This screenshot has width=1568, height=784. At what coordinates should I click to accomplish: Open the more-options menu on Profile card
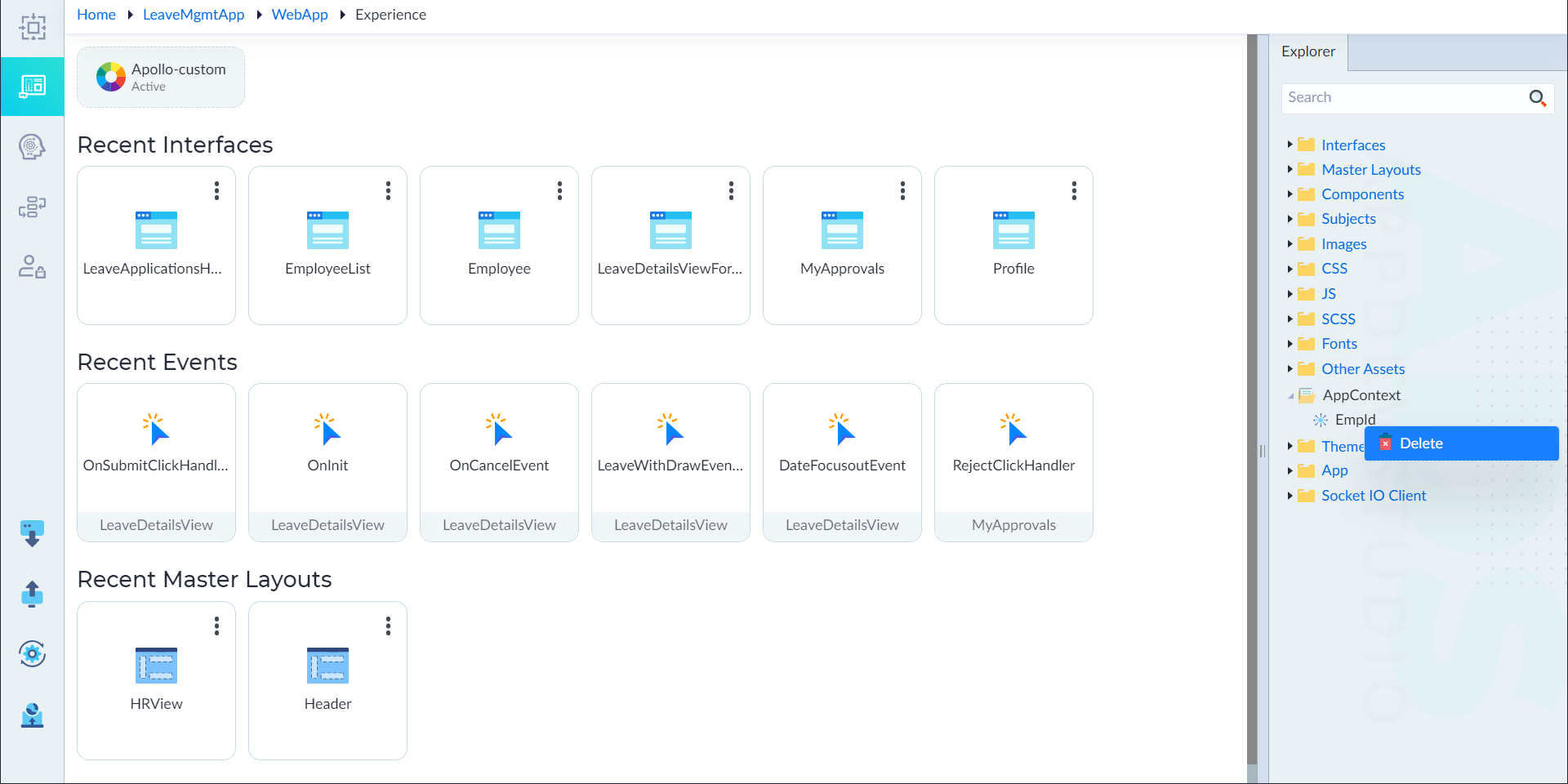click(1074, 191)
